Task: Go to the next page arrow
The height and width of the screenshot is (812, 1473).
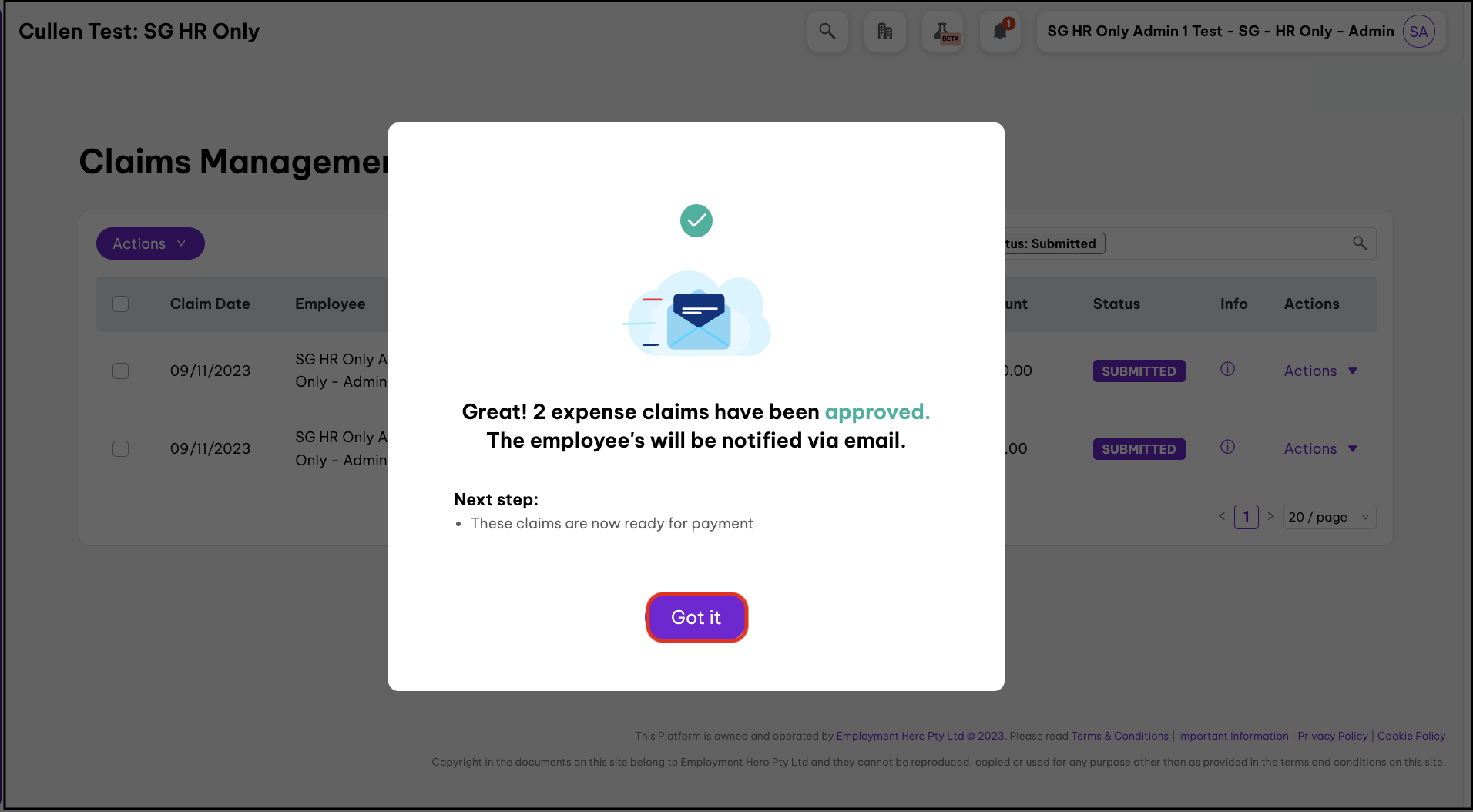Action: click(1270, 516)
